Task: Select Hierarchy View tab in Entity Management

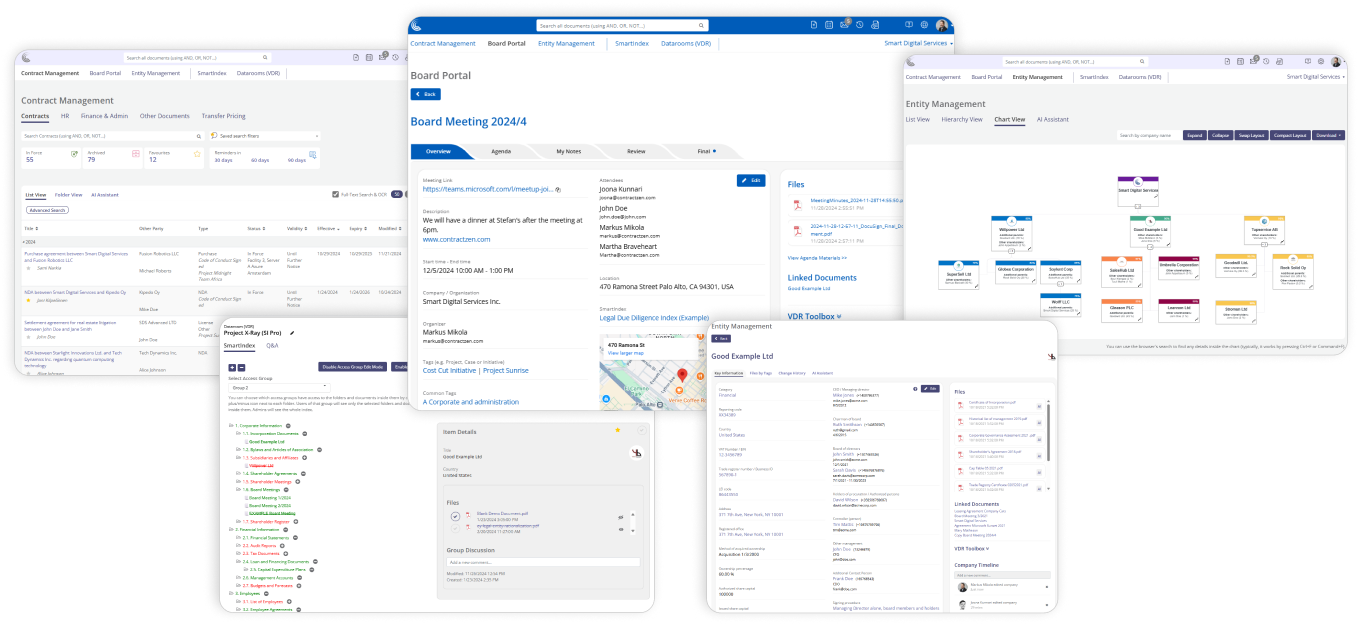Action: (x=962, y=119)
